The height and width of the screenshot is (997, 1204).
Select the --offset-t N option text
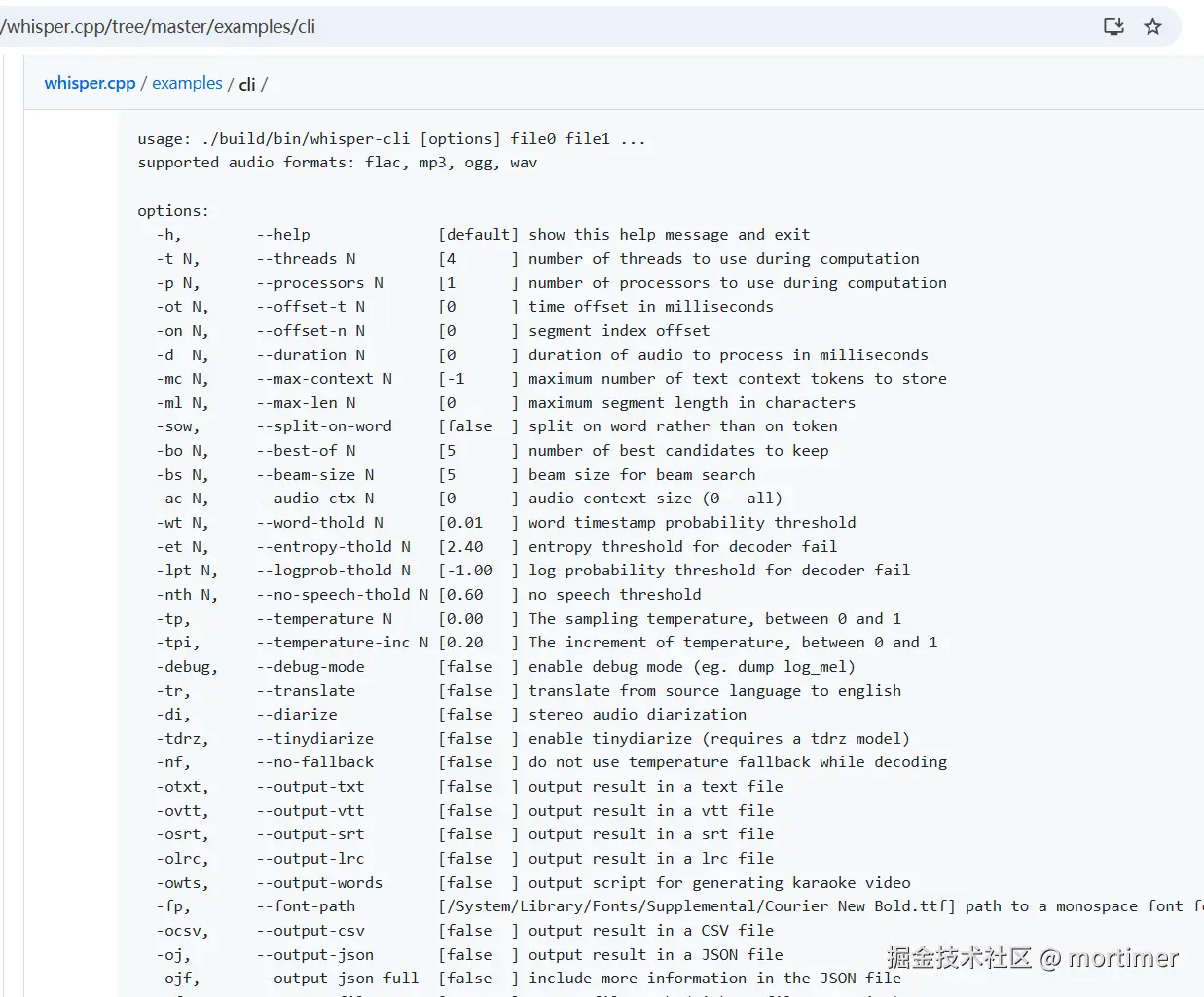coord(310,306)
